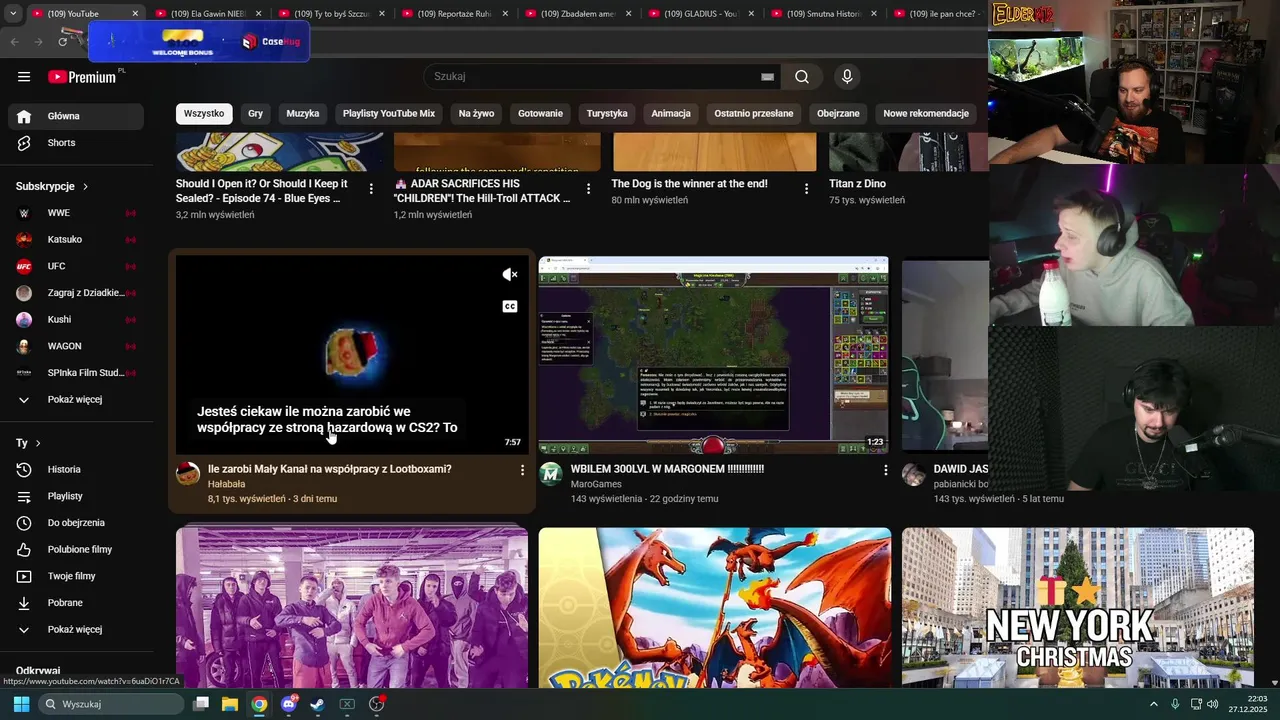The image size is (1280, 720).
Task: Open Steam from the taskbar
Action: [317, 704]
